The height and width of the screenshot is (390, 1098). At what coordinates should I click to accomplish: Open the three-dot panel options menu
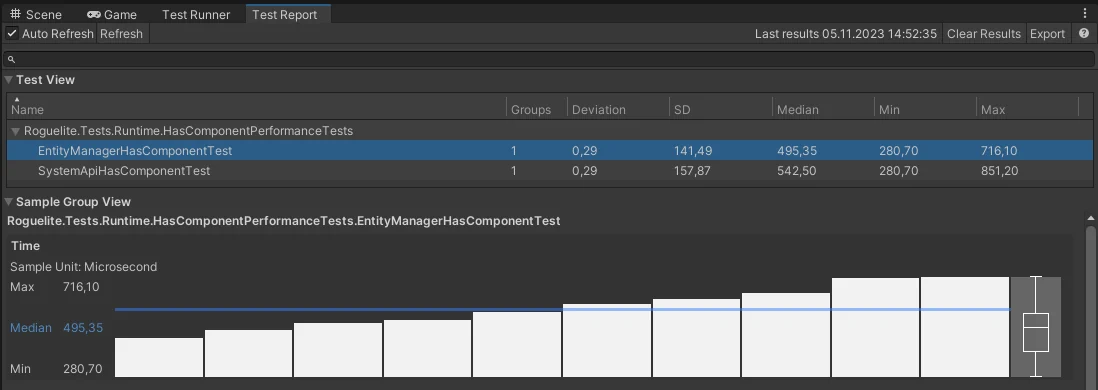[1085, 14]
